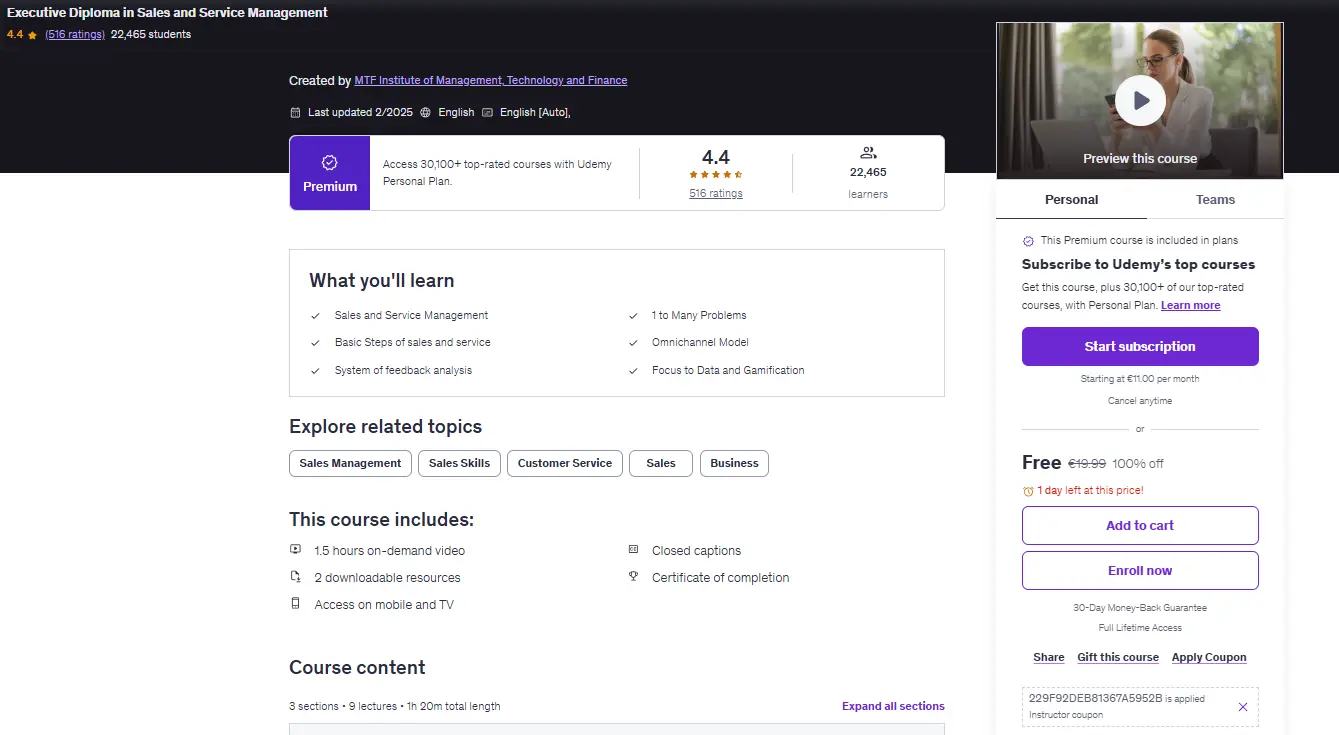Click the learners people icon above 22,465
This screenshot has height=735, width=1339.
coord(868,153)
